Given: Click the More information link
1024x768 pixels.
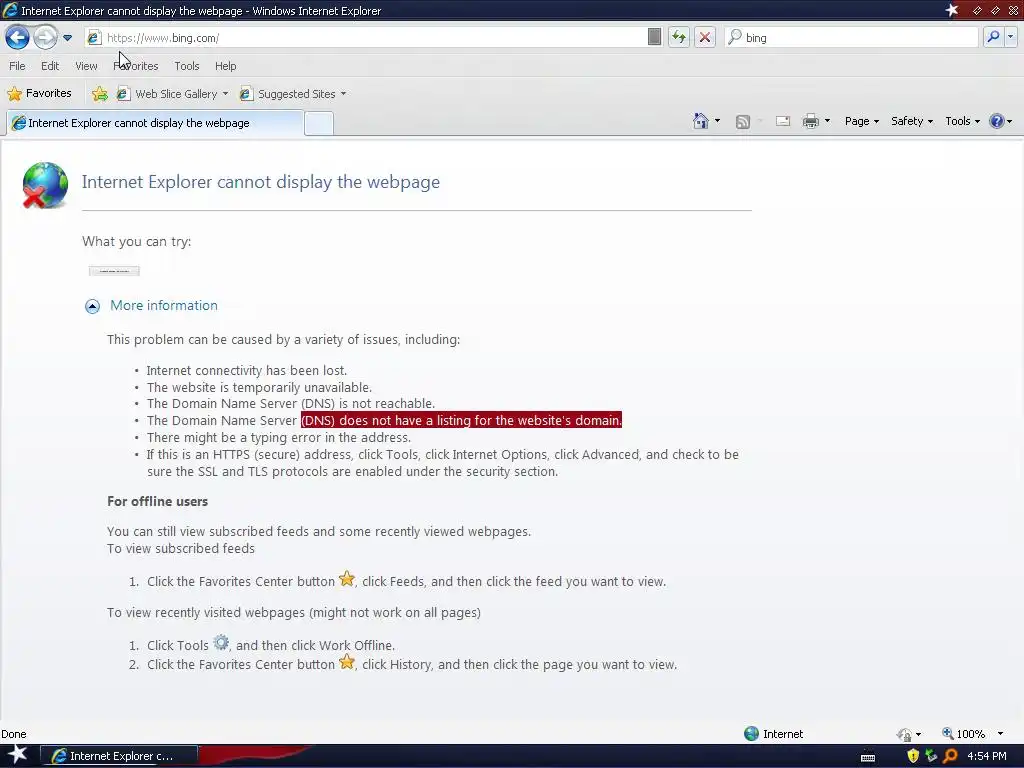Looking at the screenshot, I should click(x=163, y=306).
